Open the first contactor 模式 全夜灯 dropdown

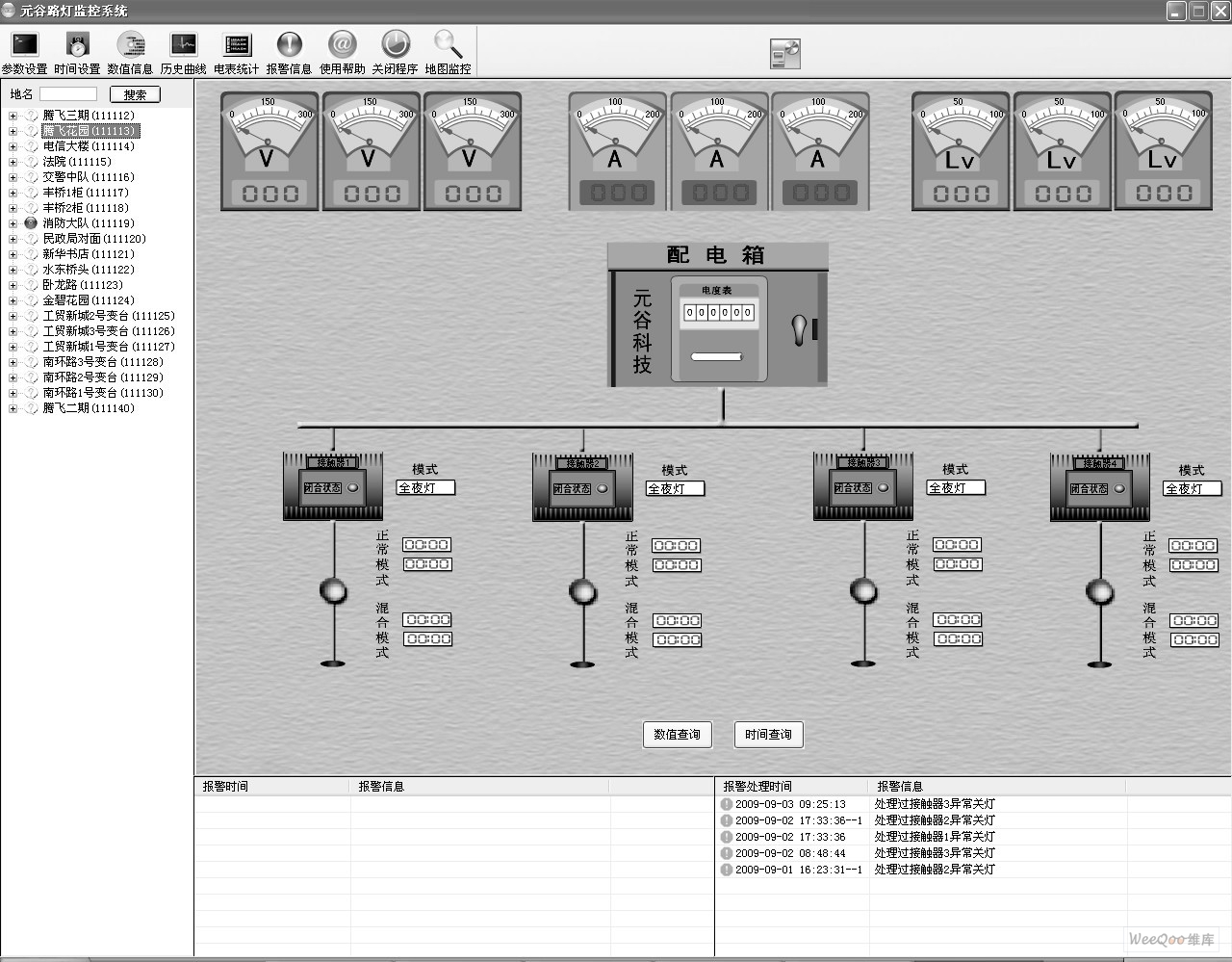coord(424,488)
